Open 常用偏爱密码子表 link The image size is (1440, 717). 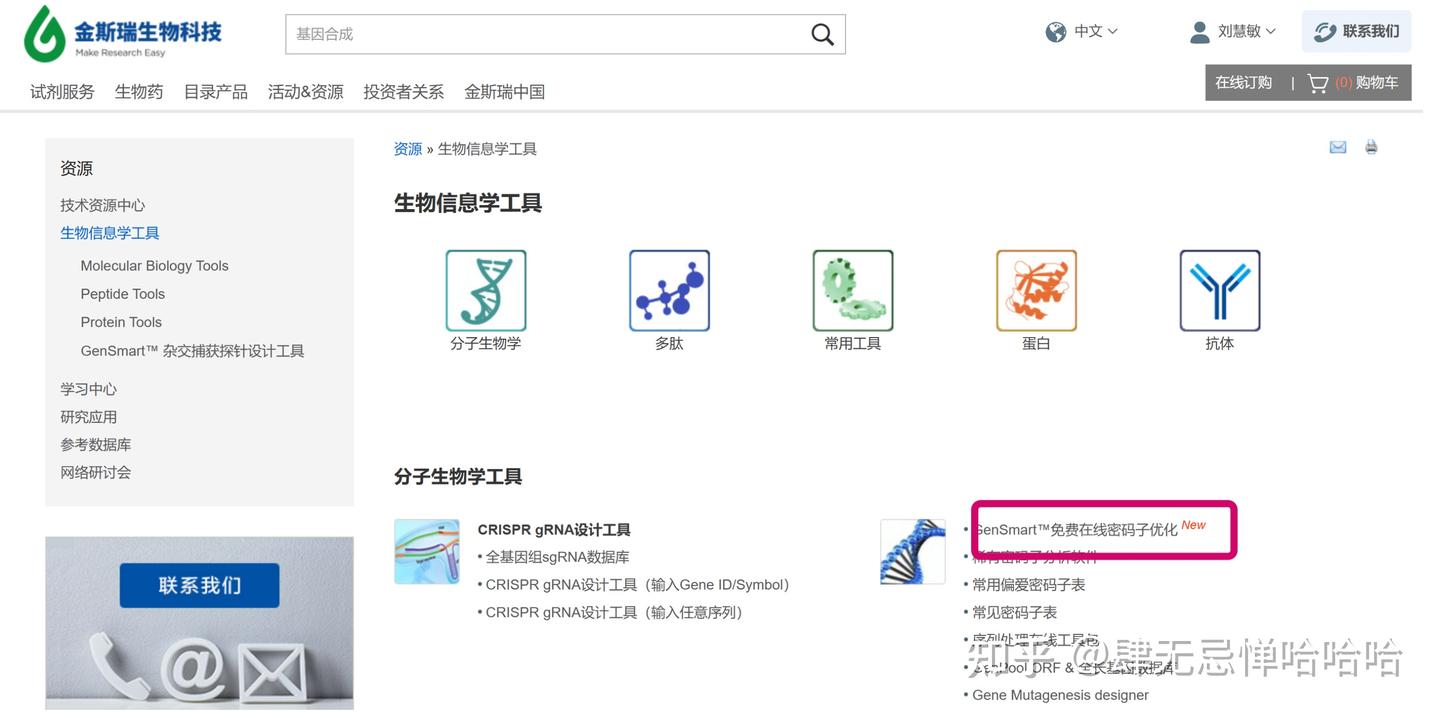click(x=1028, y=585)
